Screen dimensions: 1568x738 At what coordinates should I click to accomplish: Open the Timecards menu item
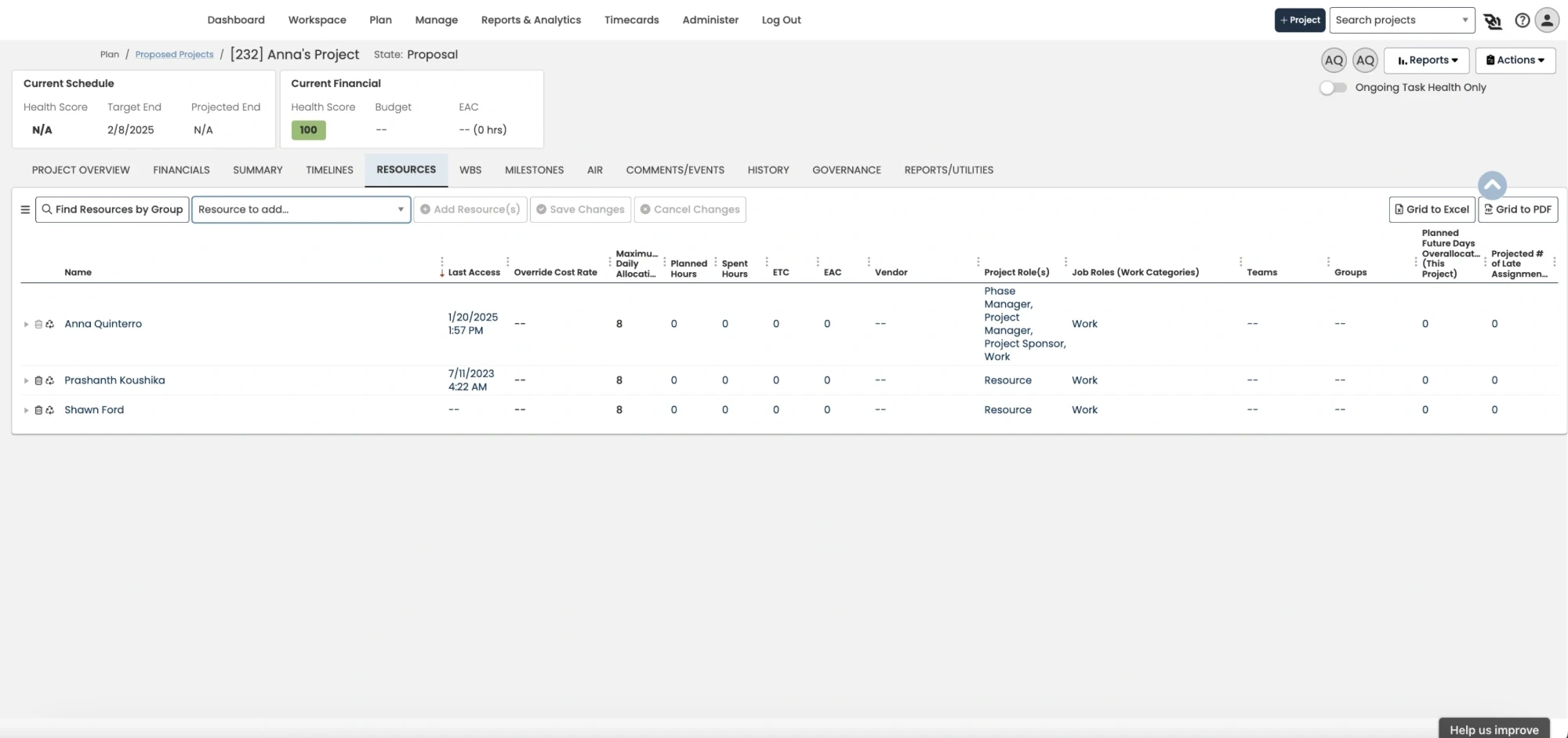pos(631,20)
